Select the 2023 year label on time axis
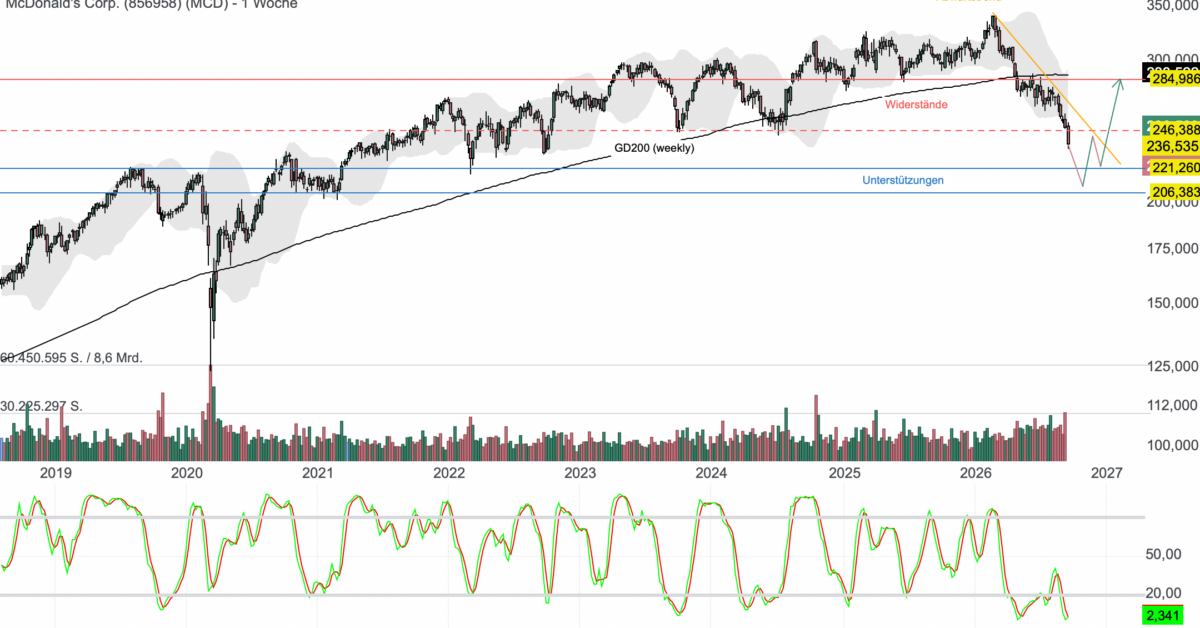This screenshot has height=628, width=1200. (x=580, y=472)
